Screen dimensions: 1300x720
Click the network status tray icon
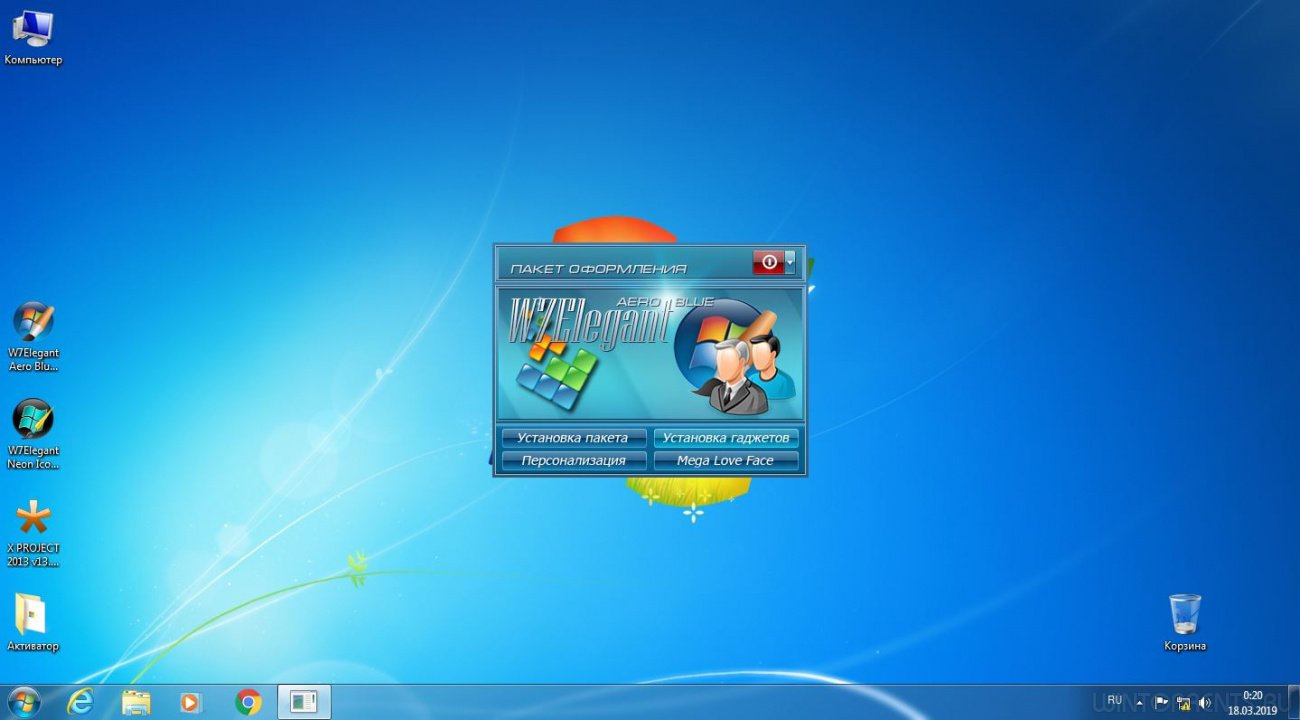coord(1183,702)
